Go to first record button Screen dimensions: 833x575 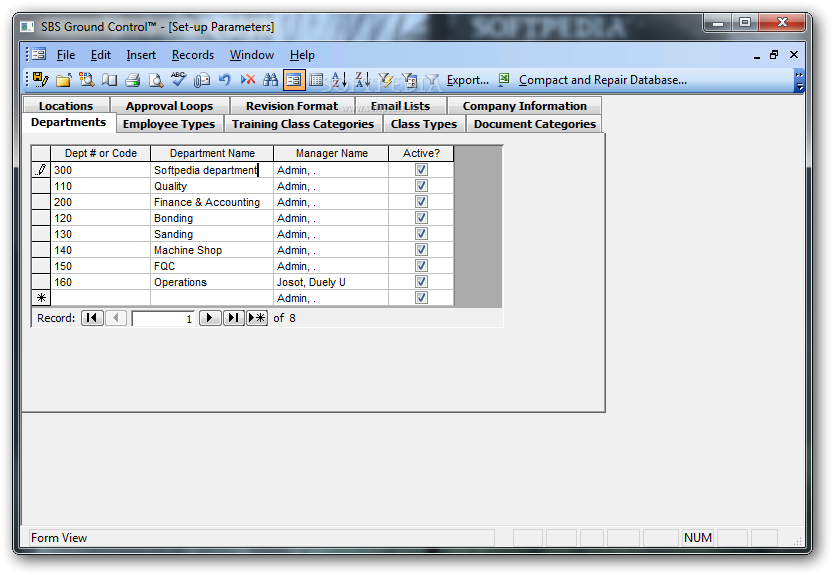[92, 318]
